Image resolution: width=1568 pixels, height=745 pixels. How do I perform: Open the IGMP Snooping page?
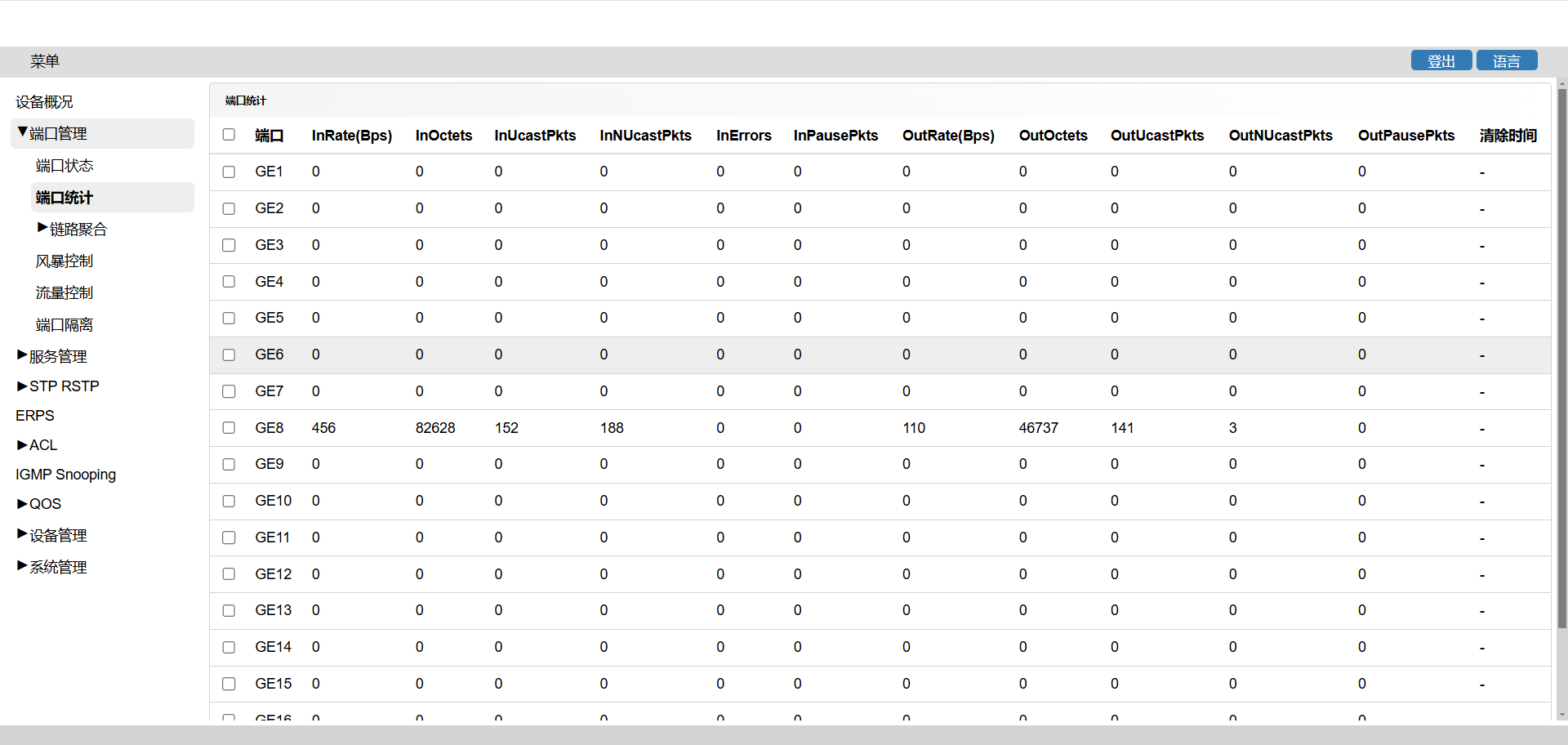65,475
